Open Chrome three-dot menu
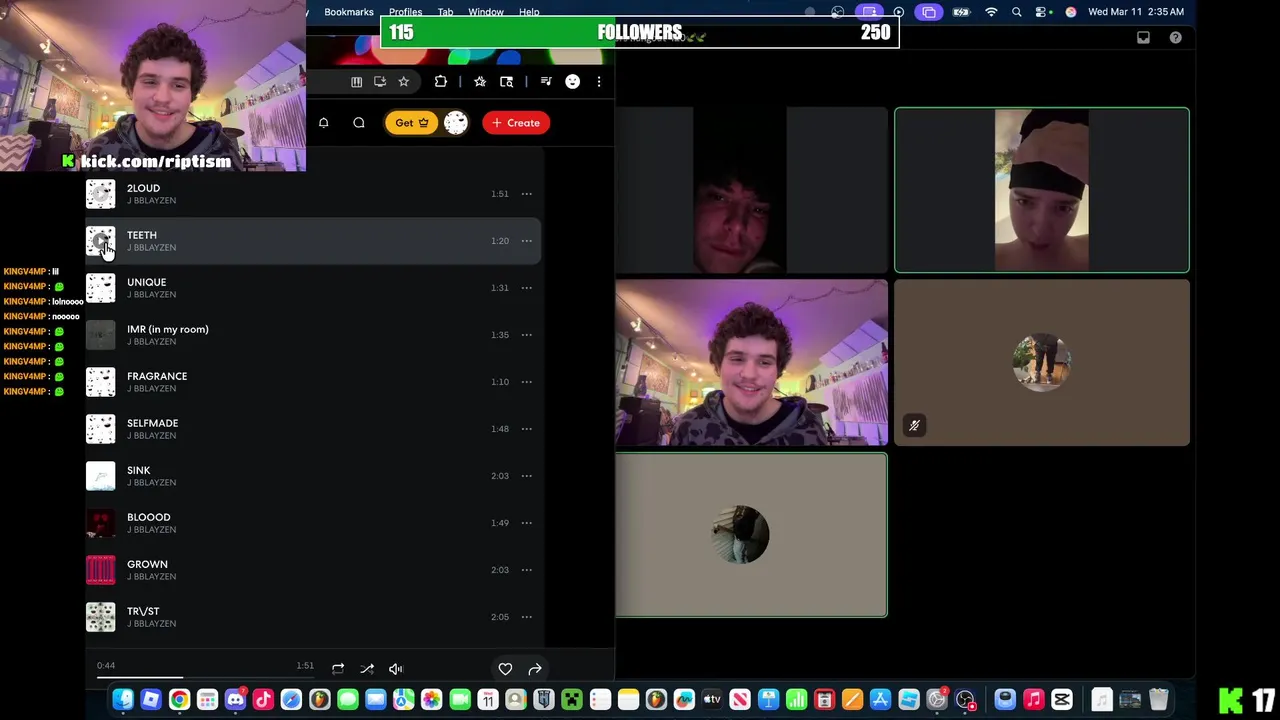The width and height of the screenshot is (1280, 720). click(x=599, y=82)
